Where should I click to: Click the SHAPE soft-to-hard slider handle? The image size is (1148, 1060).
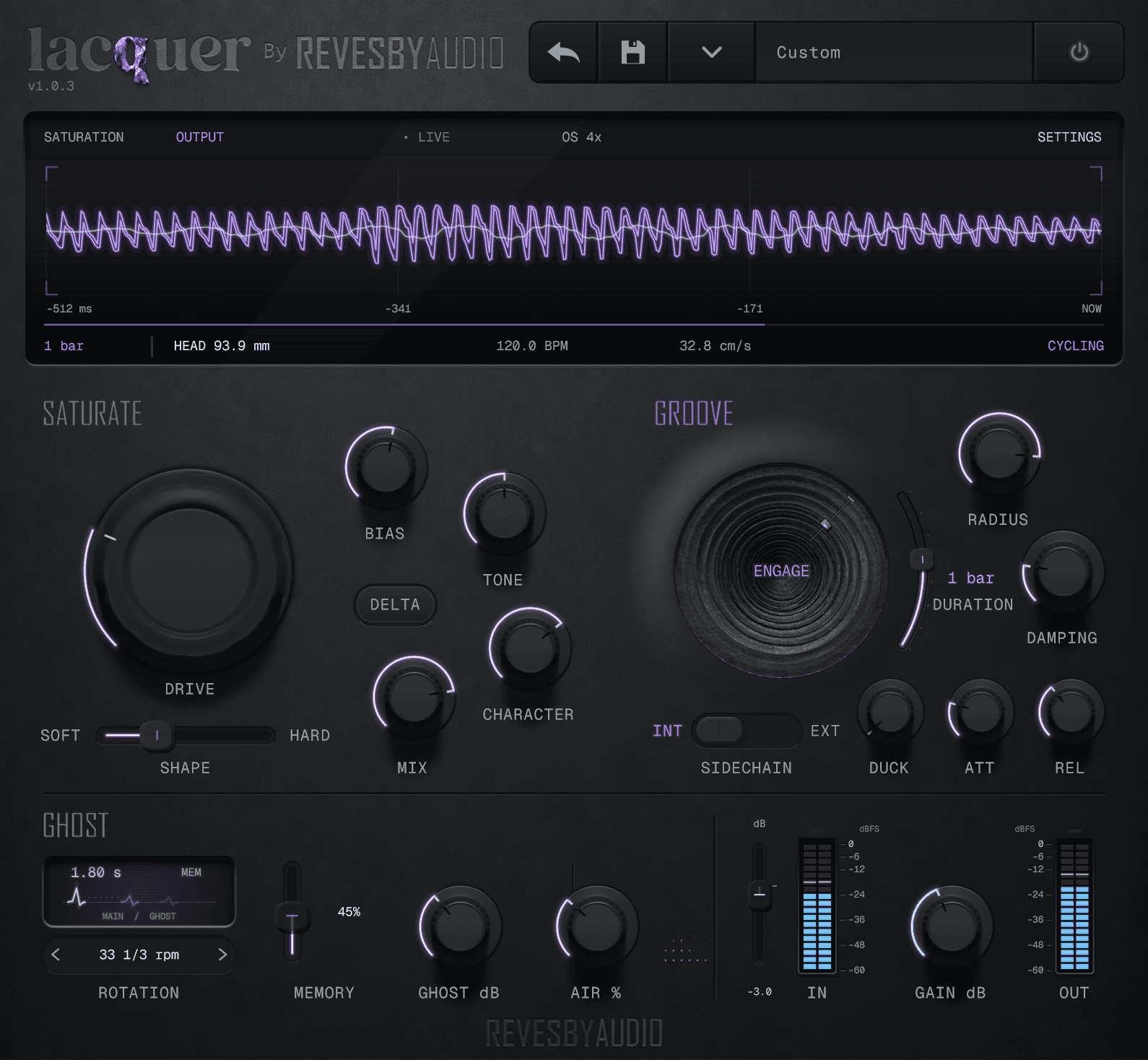click(157, 736)
